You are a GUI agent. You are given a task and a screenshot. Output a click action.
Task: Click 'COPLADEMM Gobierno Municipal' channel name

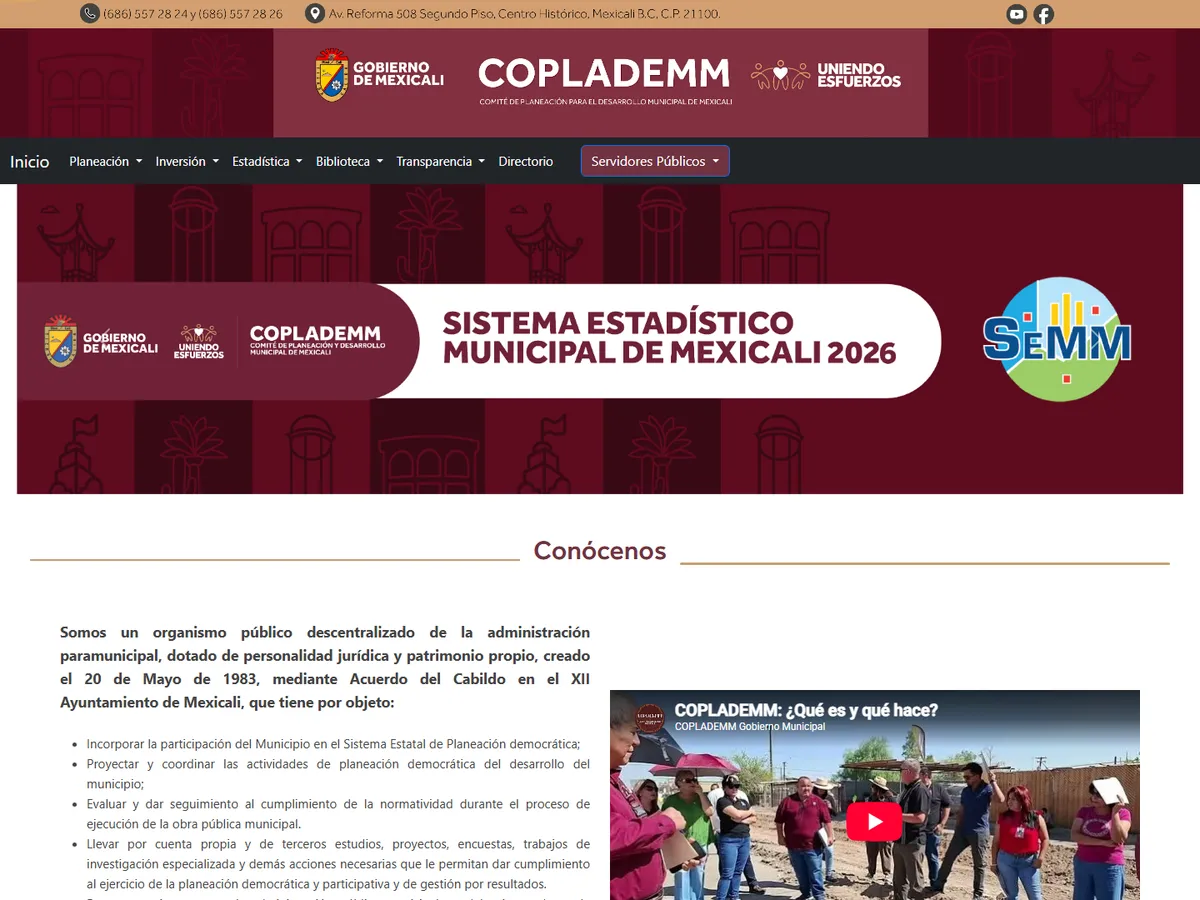(x=750, y=727)
